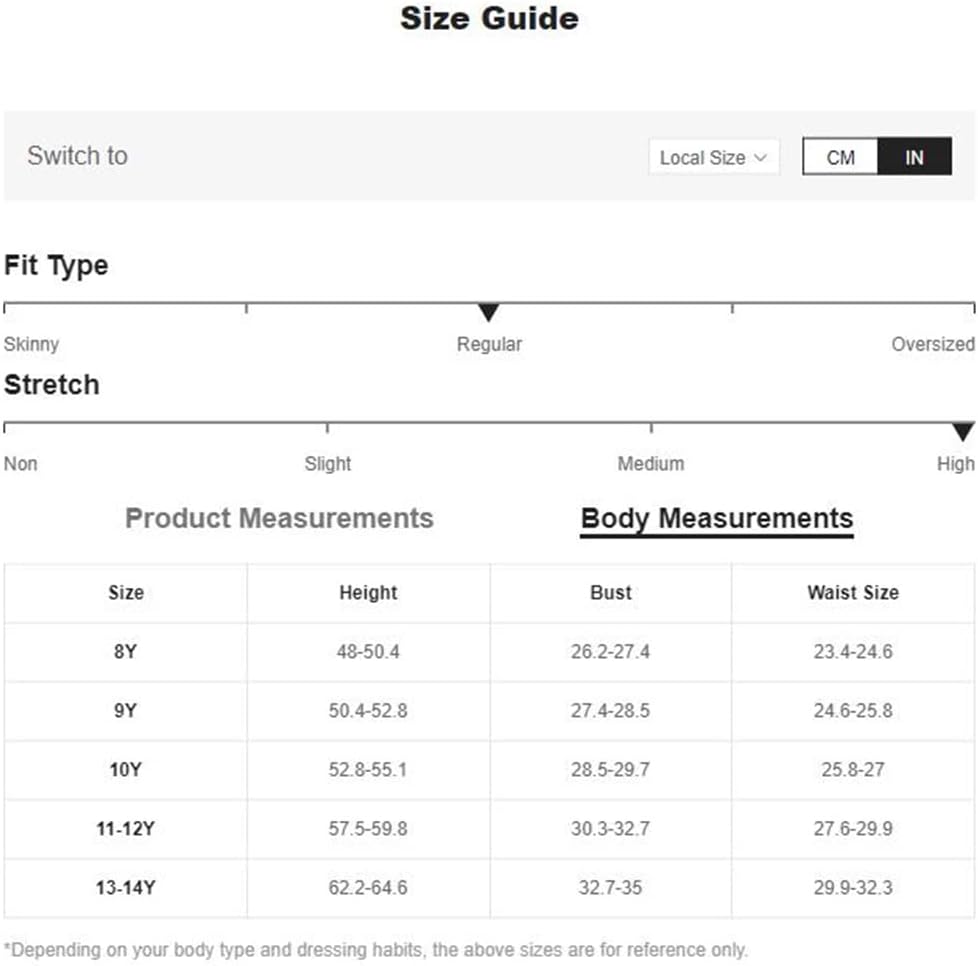
Task: Click waist value 23.4-24.6
Action: click(853, 652)
